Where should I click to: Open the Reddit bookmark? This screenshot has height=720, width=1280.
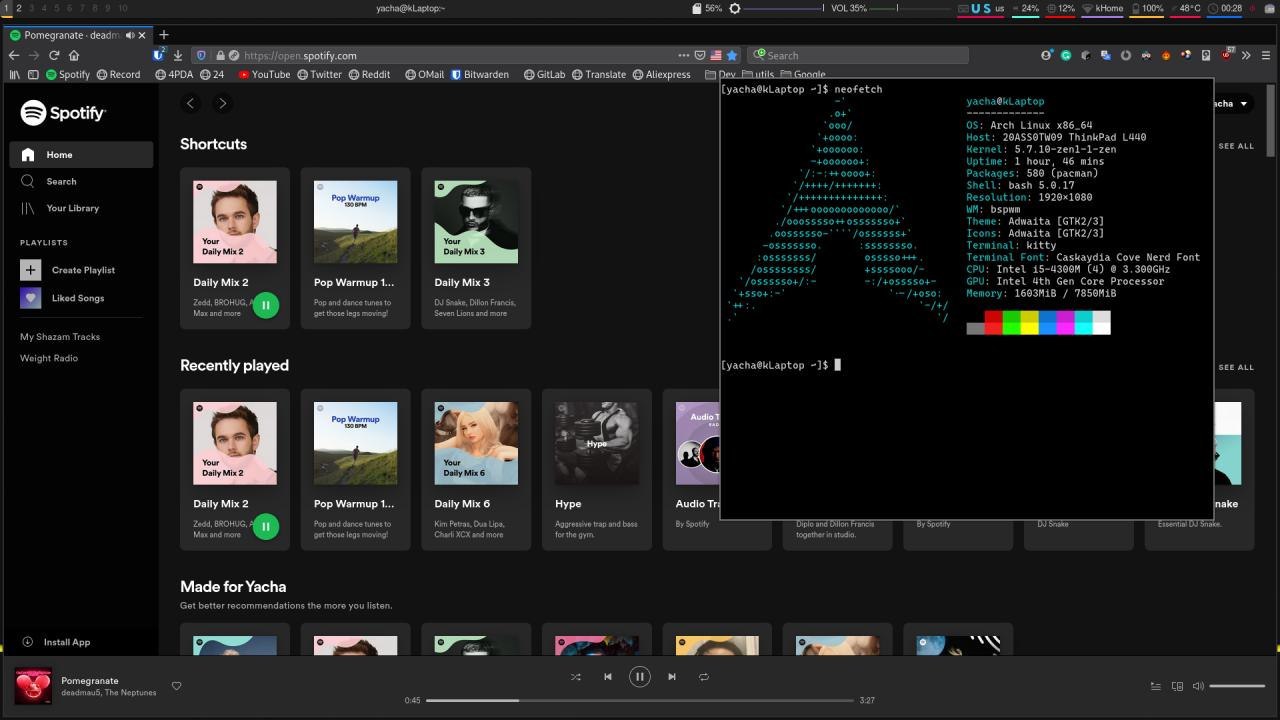(369, 74)
